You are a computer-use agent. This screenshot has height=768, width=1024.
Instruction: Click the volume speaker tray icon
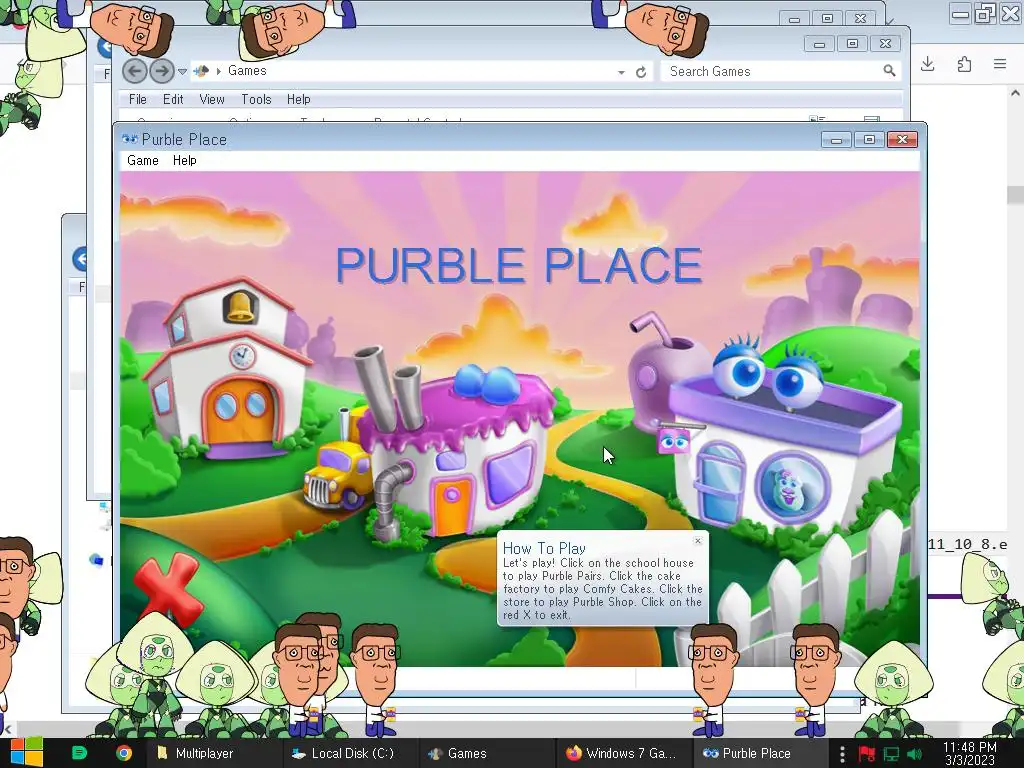coord(914,754)
